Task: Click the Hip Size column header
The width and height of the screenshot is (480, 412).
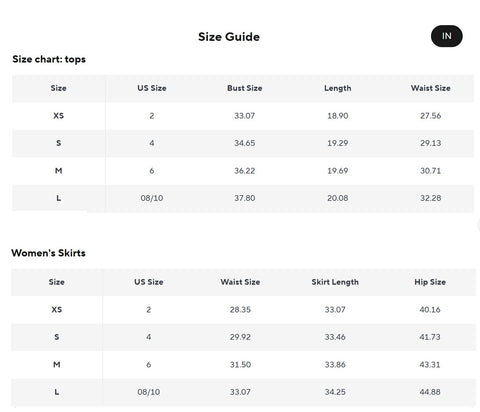Action: click(430, 282)
